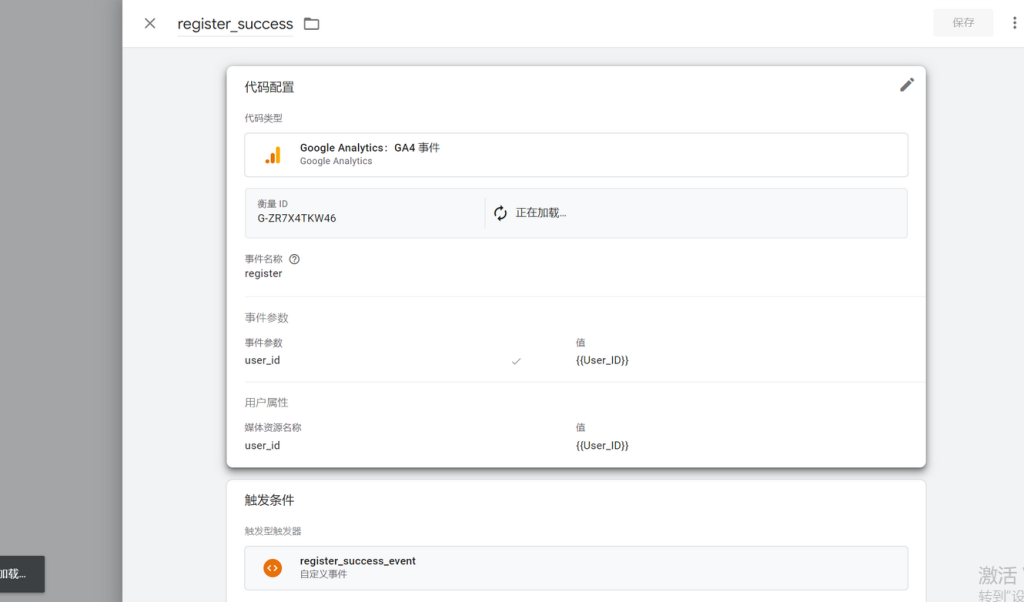
Task: Click the 媒体资源名称 column label
Action: [x=273, y=428]
